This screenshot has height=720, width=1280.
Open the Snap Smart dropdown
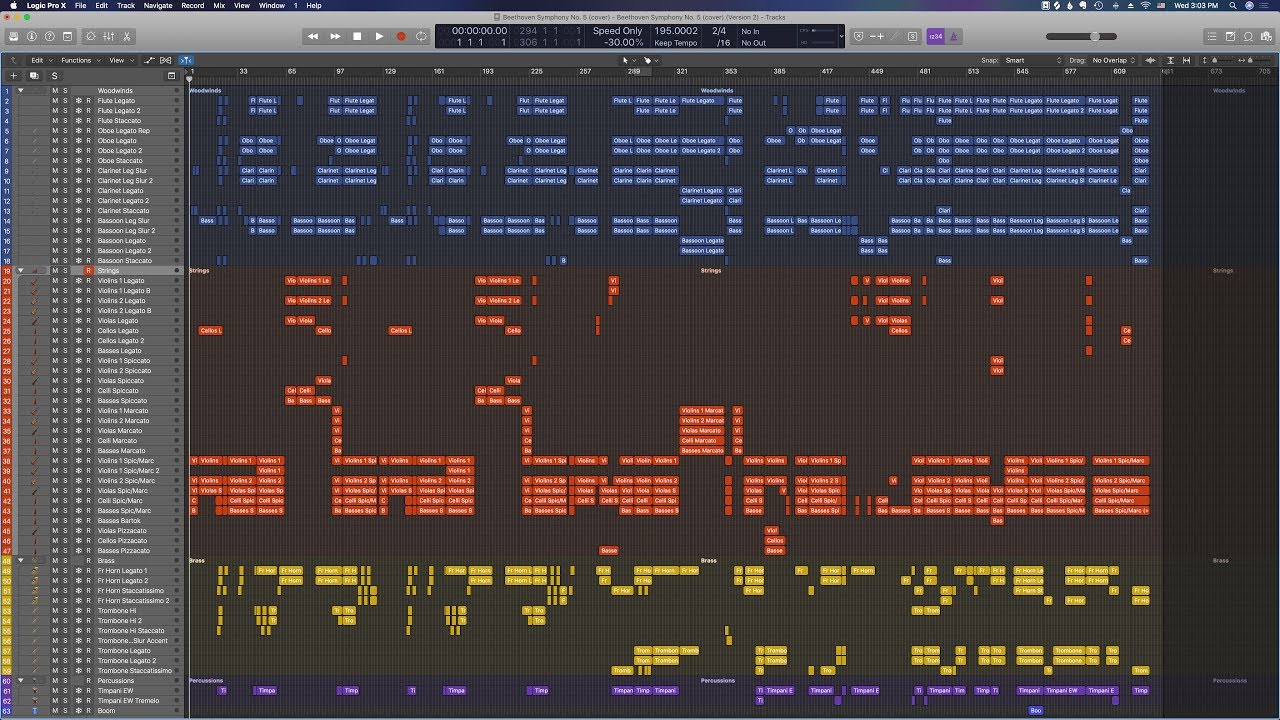tap(1033, 60)
